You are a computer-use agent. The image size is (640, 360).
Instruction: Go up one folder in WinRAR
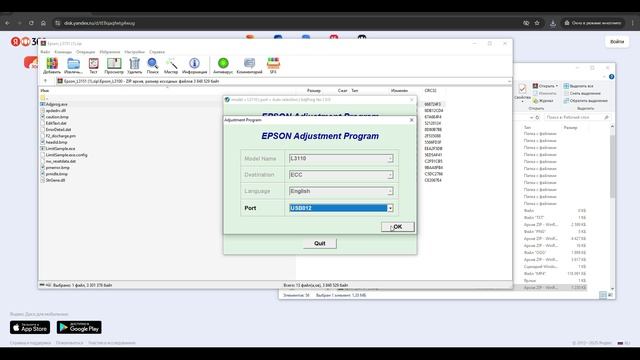[x=45, y=81]
